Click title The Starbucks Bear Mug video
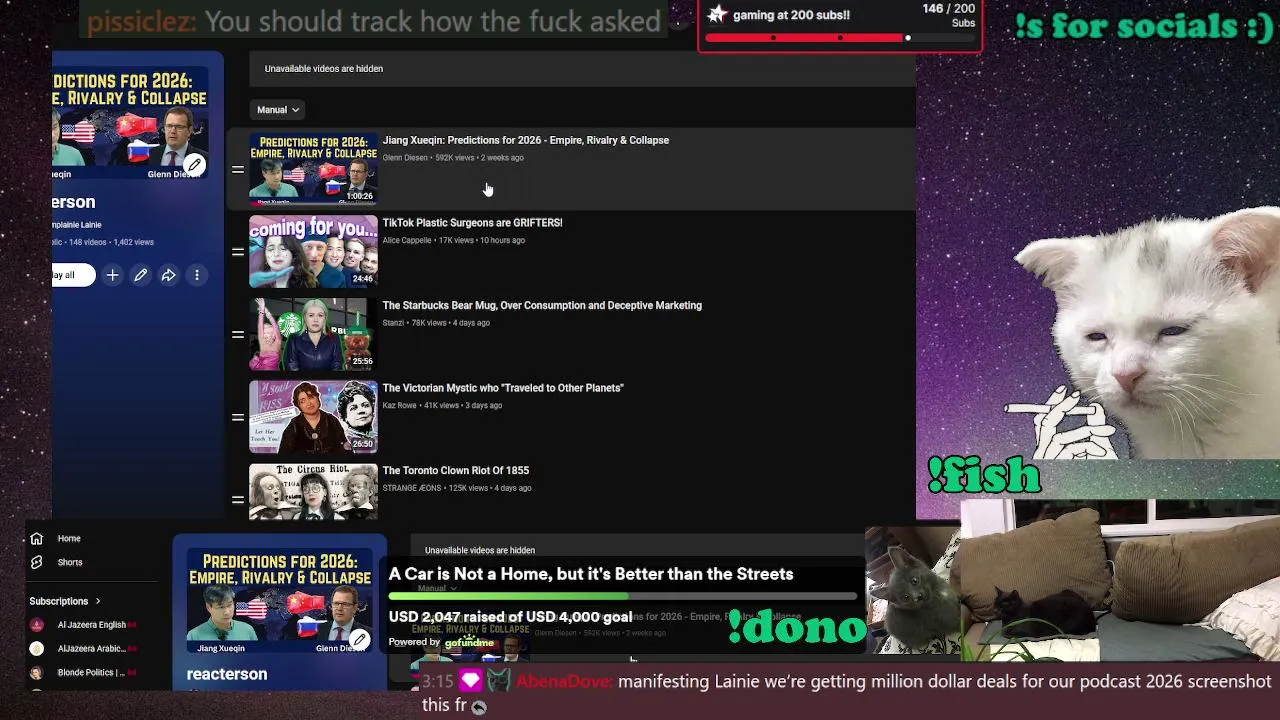The height and width of the screenshot is (720, 1280). tap(542, 306)
